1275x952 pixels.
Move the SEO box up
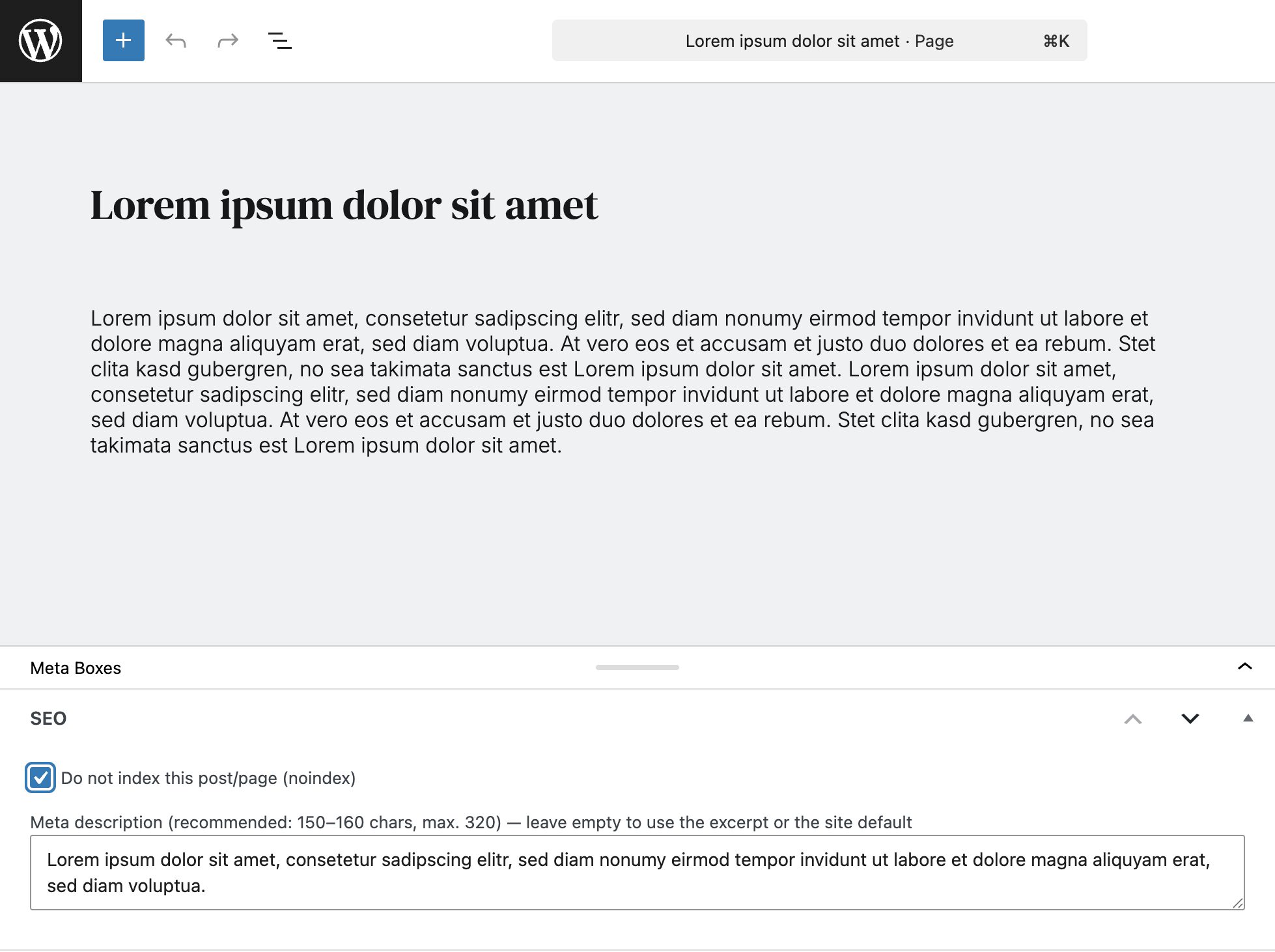coord(1133,718)
